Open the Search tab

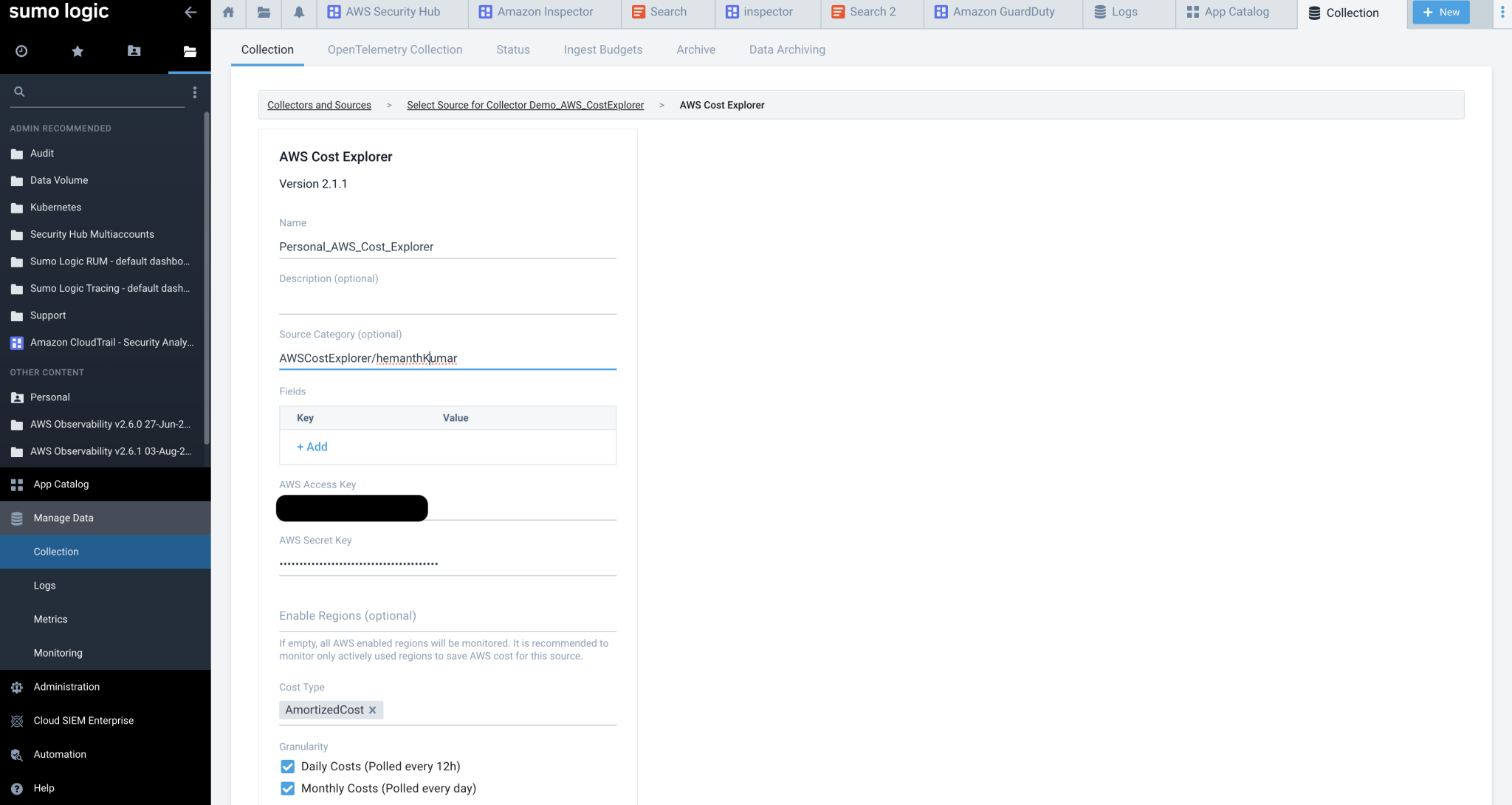(x=667, y=13)
